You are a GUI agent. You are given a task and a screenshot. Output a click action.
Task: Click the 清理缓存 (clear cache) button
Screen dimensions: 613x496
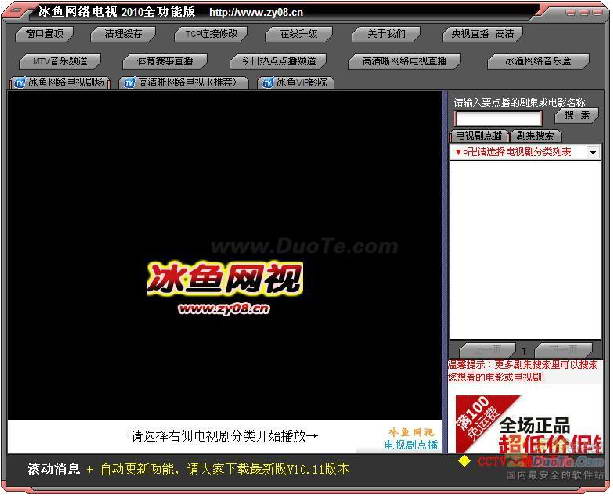123,34
